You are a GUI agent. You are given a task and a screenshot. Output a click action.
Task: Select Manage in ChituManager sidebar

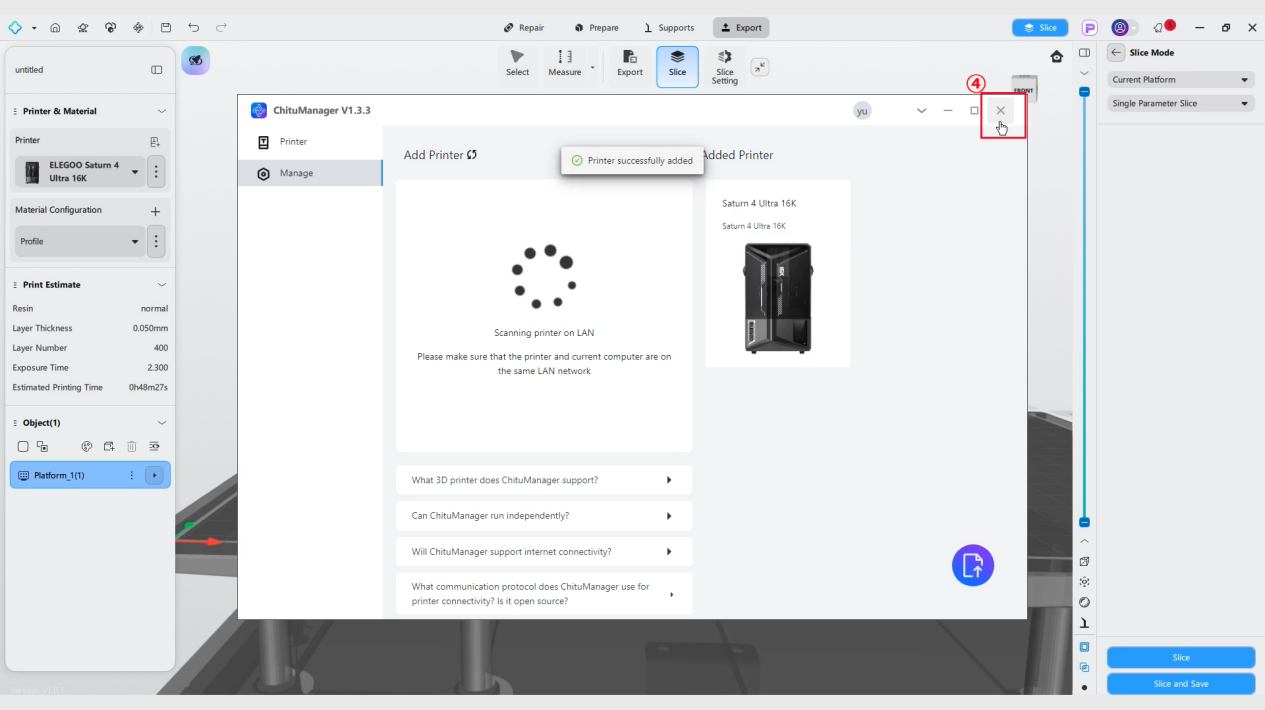pyautogui.click(x=310, y=173)
